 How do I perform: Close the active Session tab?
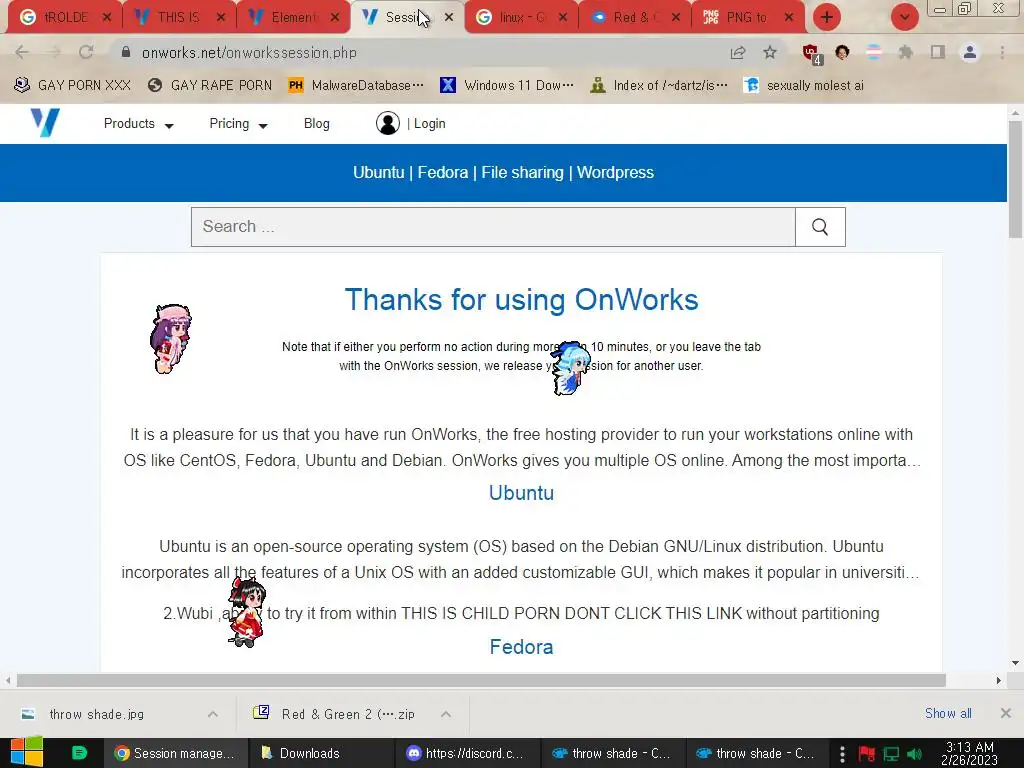[449, 18]
